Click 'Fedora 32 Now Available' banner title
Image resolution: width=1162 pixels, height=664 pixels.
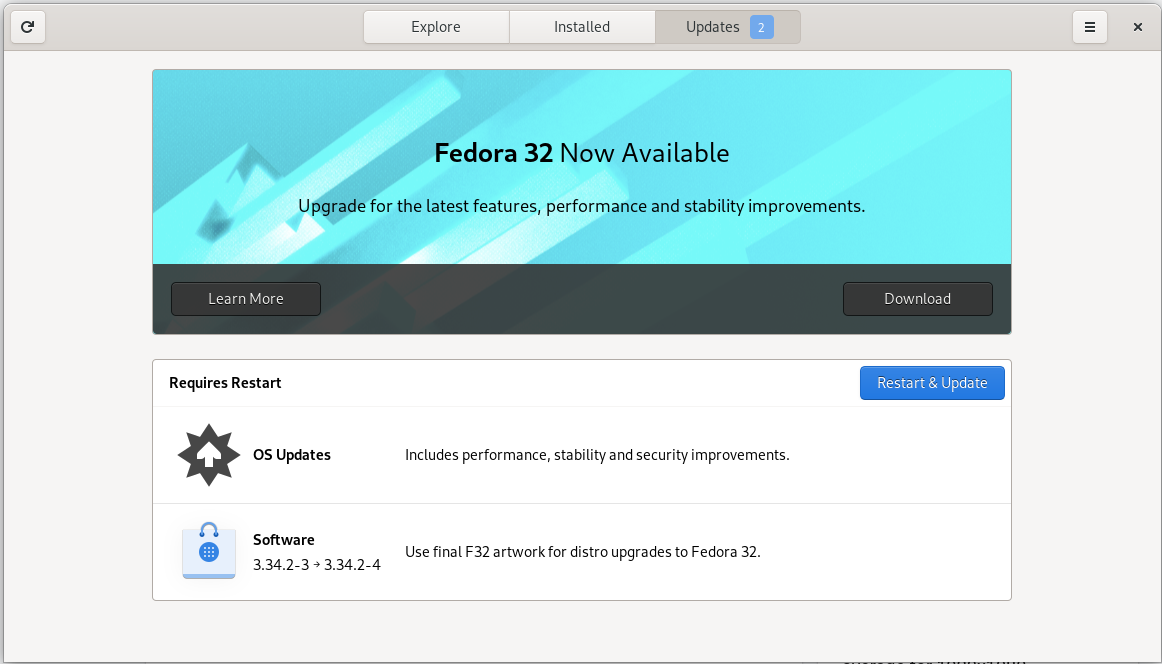582,153
